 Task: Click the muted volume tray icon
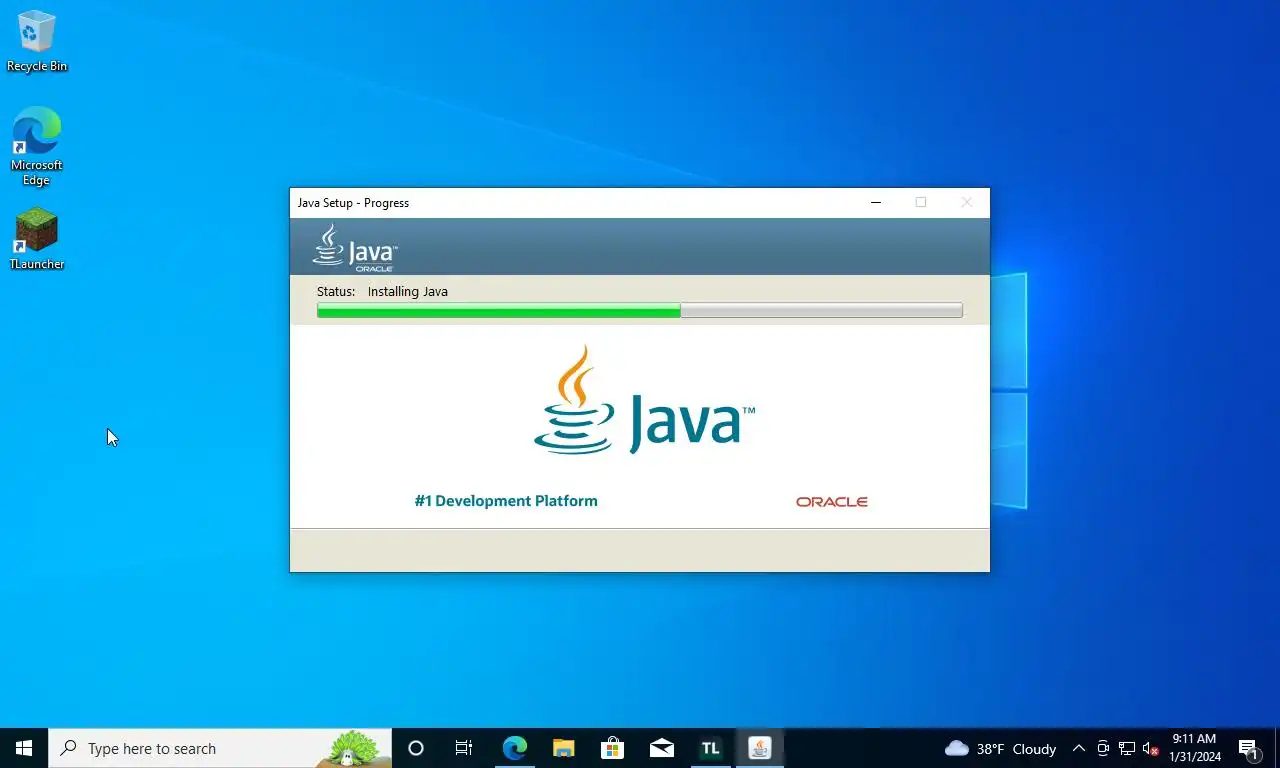pos(1151,748)
